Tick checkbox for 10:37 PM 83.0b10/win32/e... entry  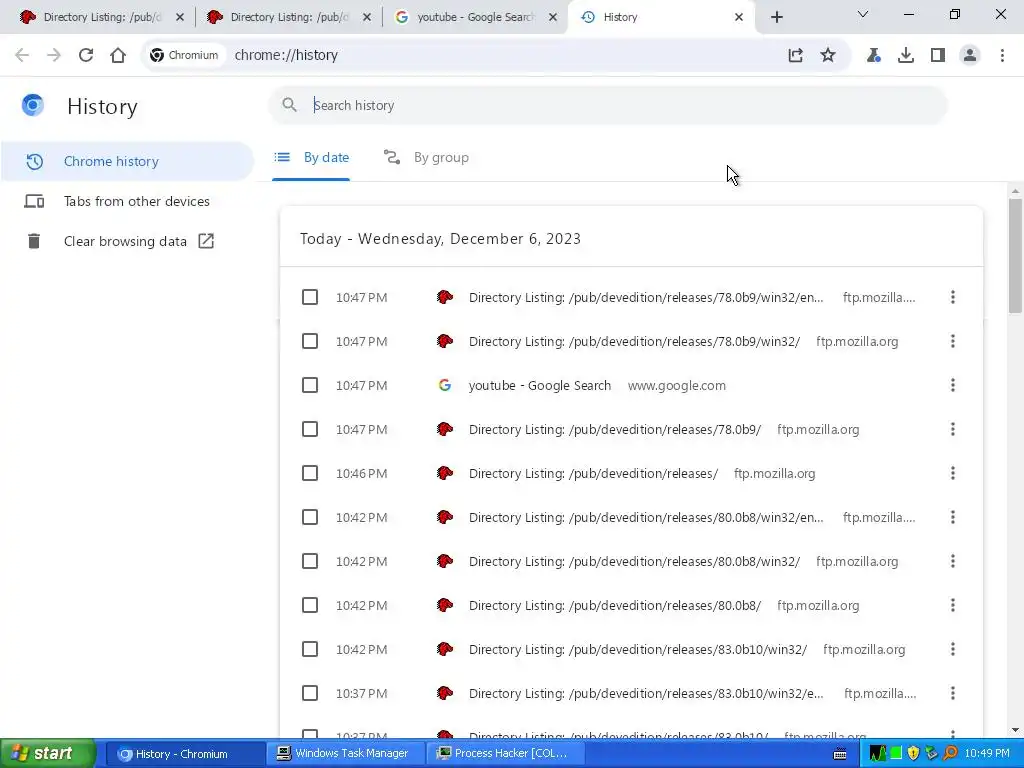pos(310,693)
